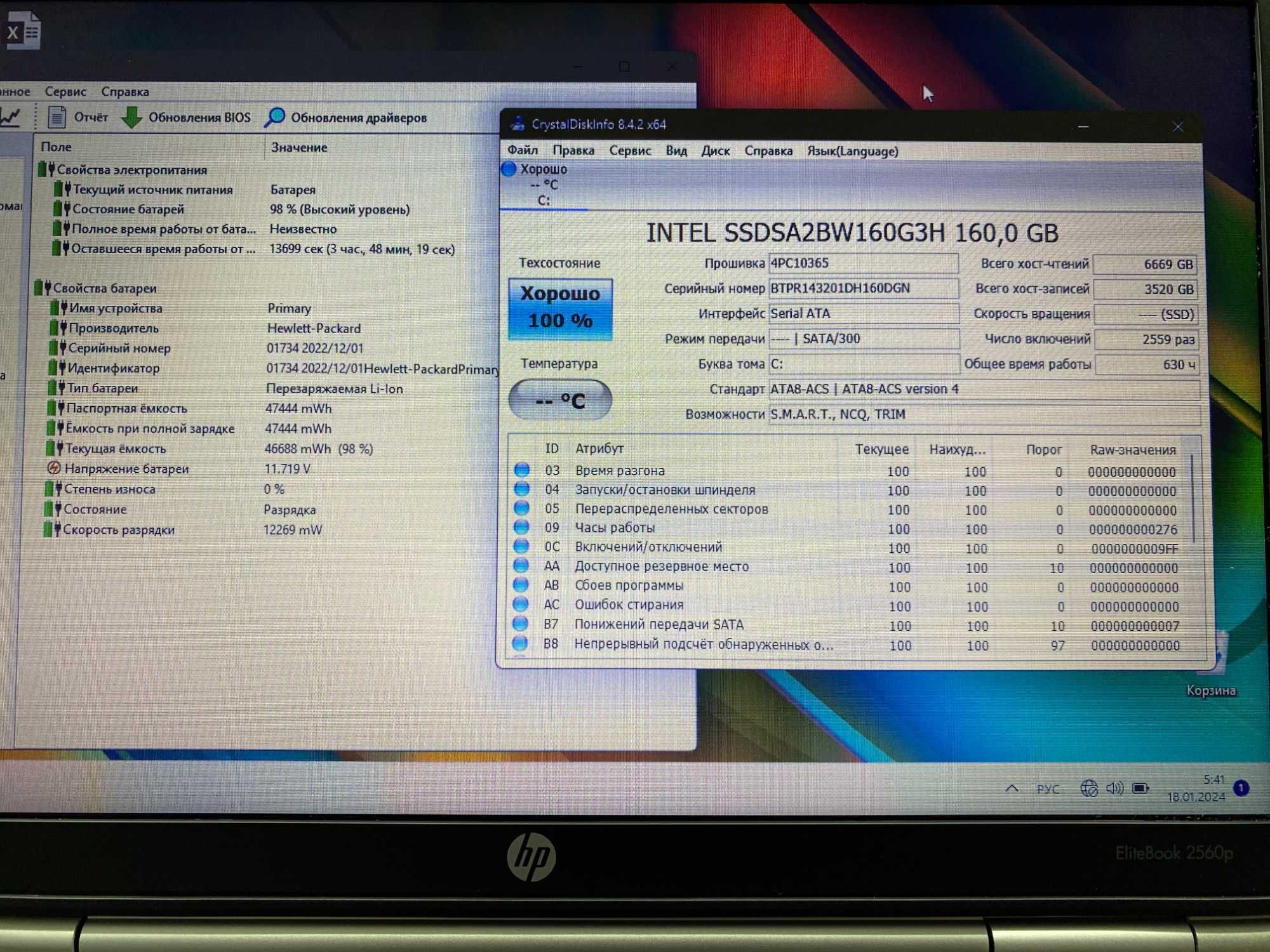Click the Возможности S.M.A.R.T., NCQ, TRIM field
The image size is (1270, 952).
pyautogui.click(x=984, y=414)
